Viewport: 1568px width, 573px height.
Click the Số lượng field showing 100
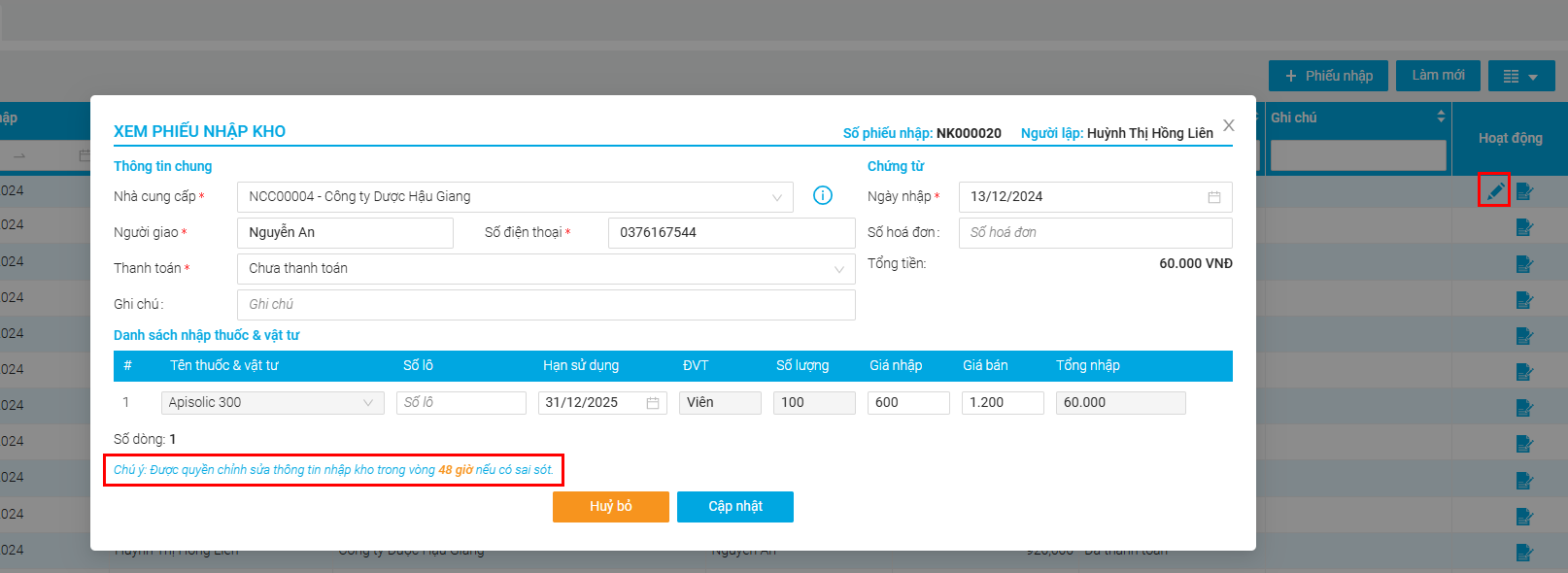coord(814,403)
